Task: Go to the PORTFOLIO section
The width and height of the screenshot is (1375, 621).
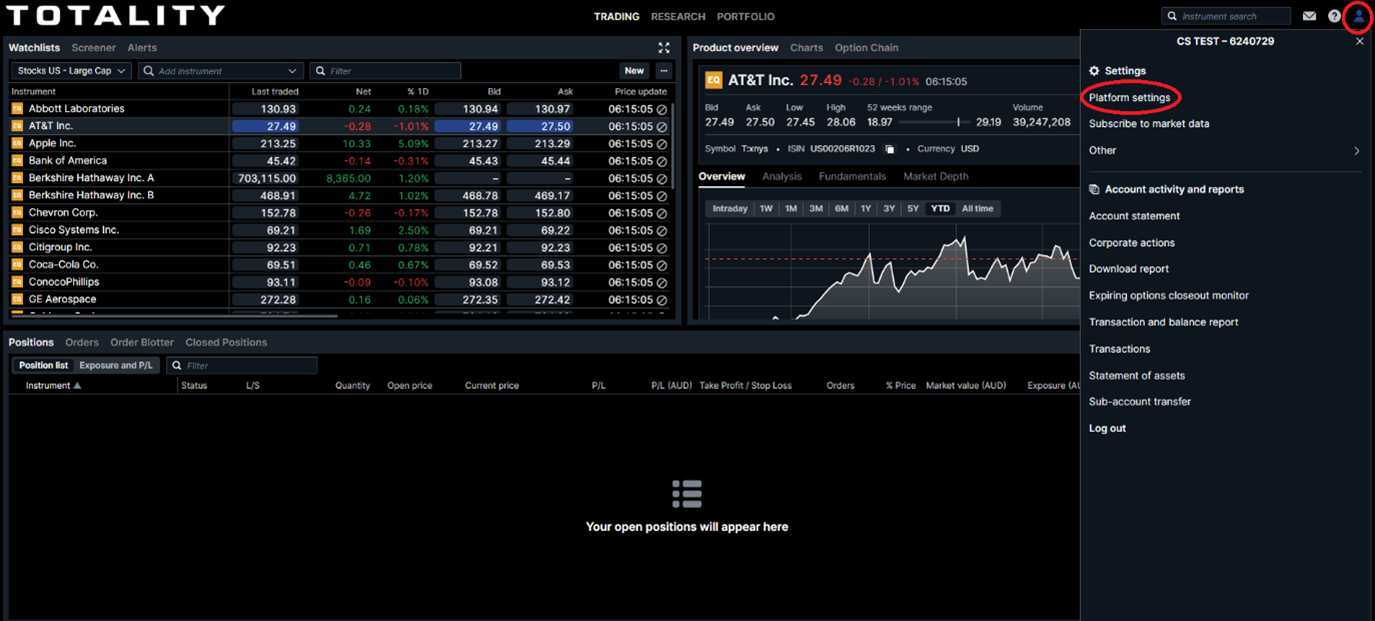Action: coord(746,17)
